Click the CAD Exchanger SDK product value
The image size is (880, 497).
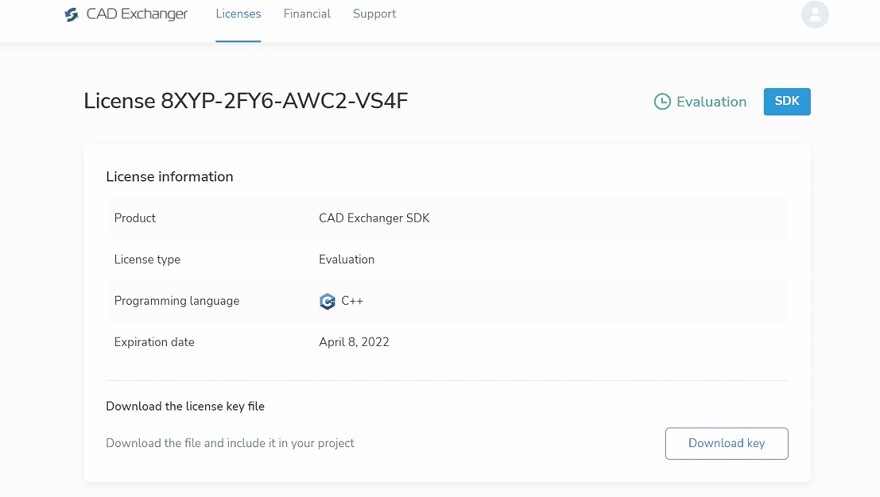click(x=374, y=218)
